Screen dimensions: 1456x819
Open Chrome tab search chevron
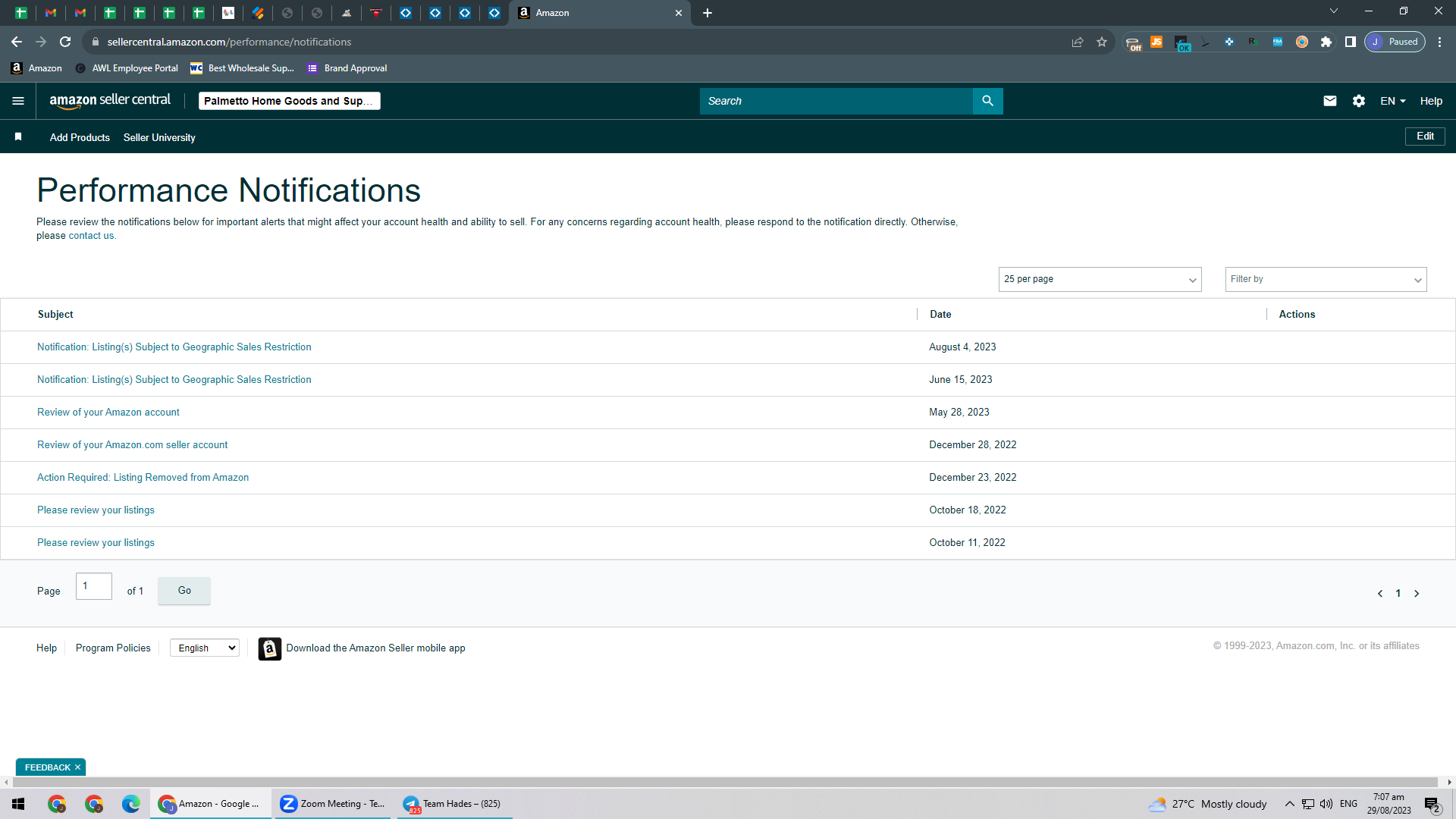click(1334, 11)
